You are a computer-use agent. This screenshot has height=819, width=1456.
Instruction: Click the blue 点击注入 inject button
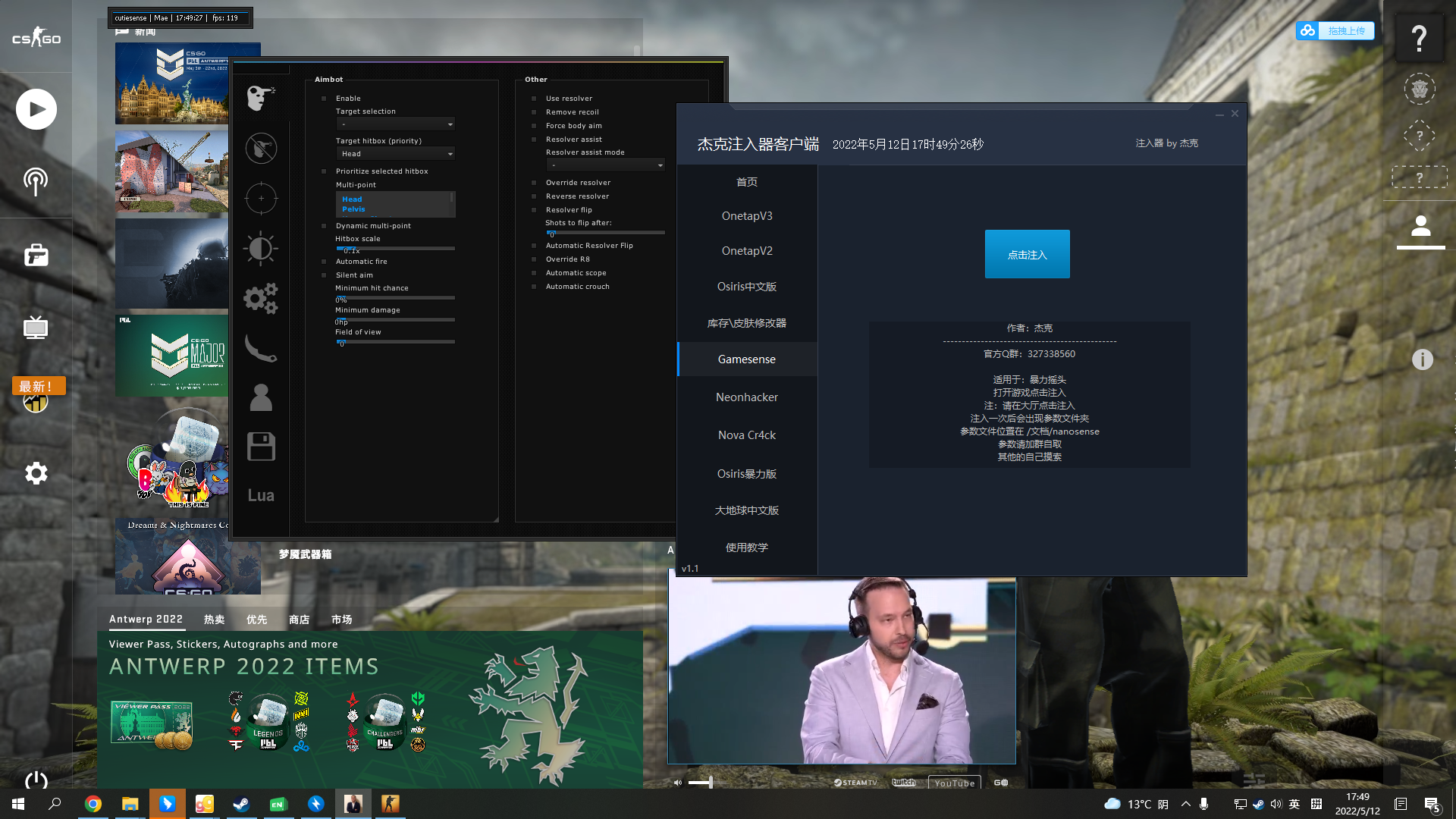(1027, 254)
